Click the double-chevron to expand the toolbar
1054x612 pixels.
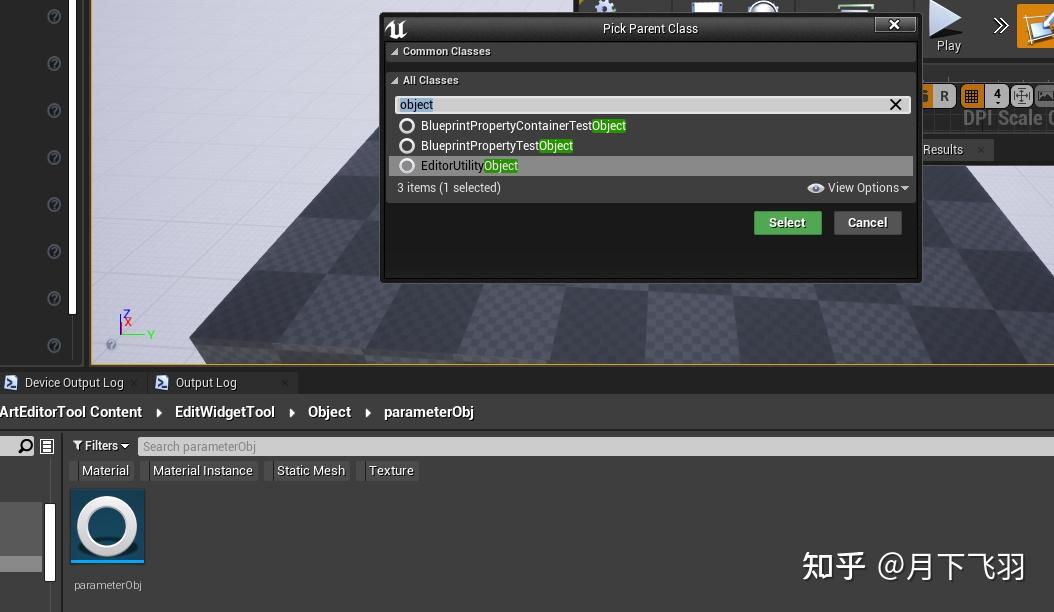click(x=1000, y=26)
